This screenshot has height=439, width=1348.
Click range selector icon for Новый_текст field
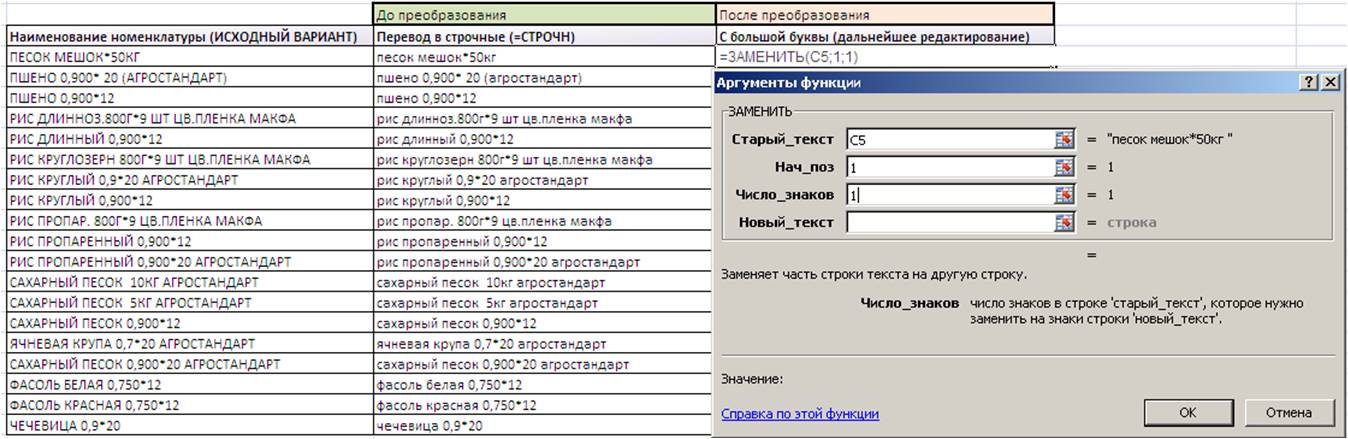[1063, 222]
